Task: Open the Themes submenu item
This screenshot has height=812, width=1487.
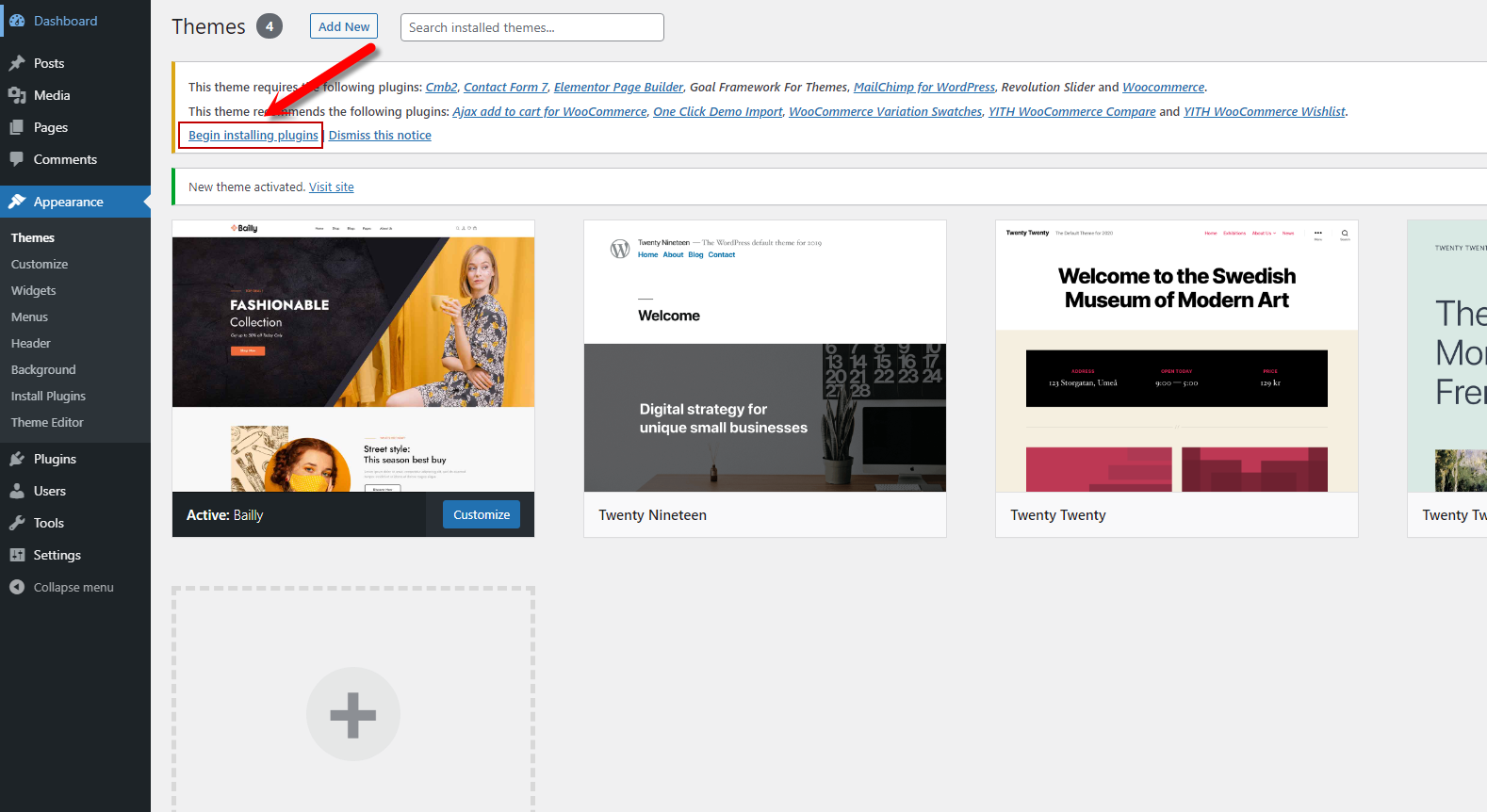Action: pos(33,237)
